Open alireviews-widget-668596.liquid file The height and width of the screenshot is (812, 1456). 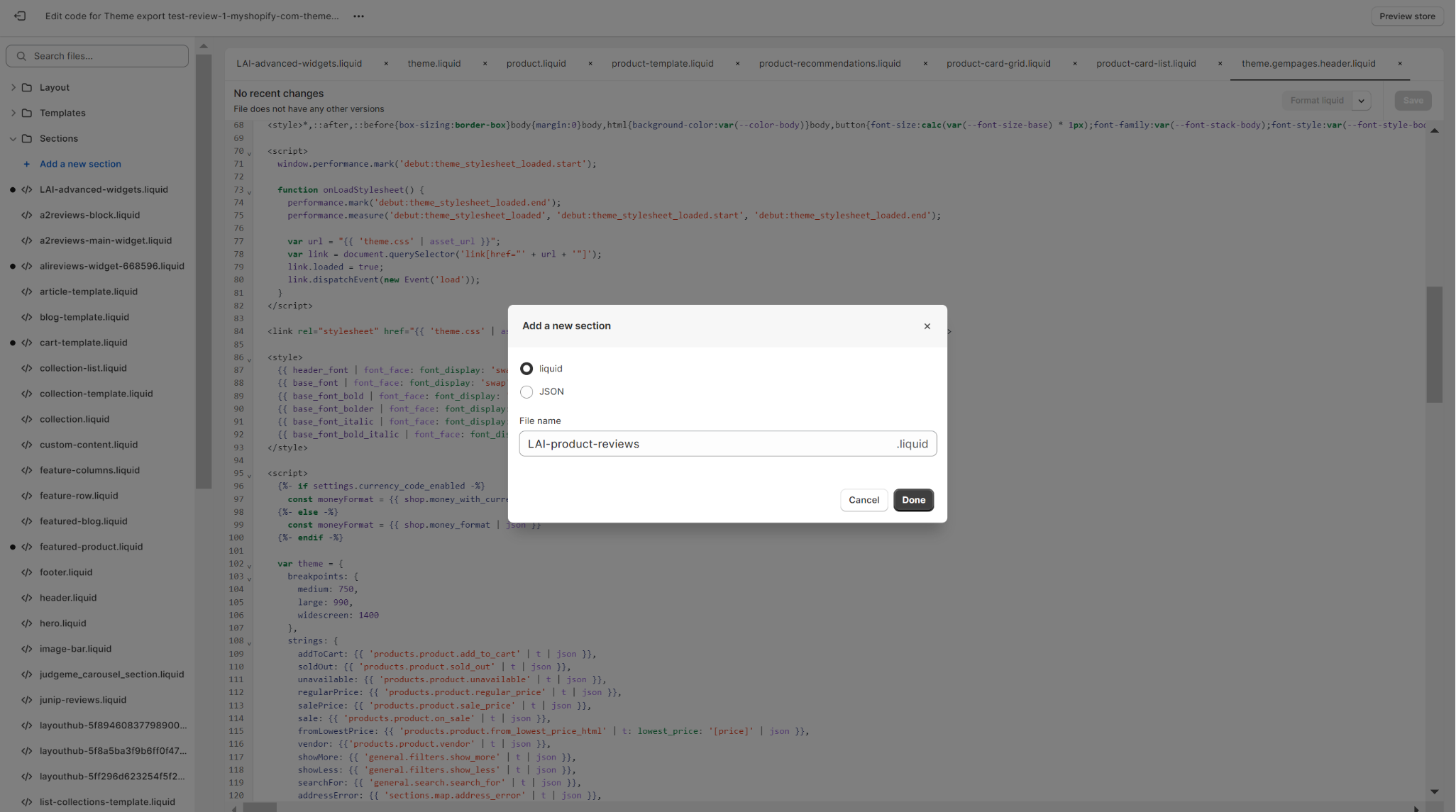pos(111,266)
